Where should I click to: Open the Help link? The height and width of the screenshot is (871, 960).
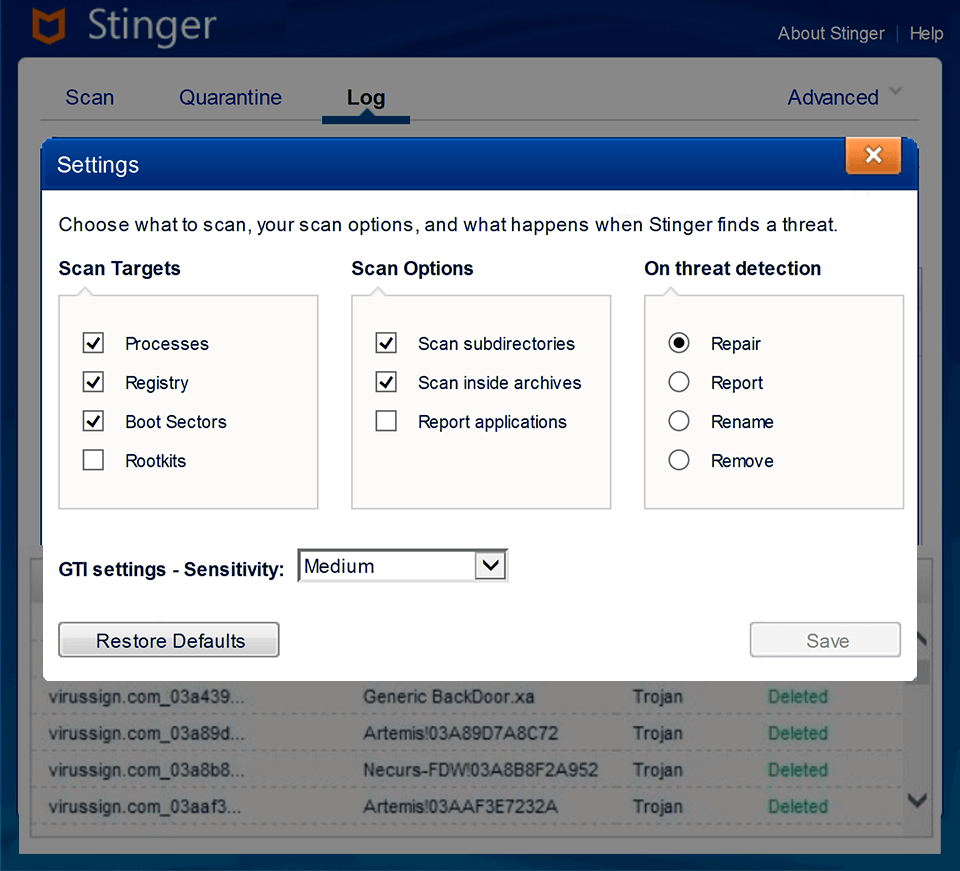coord(926,33)
